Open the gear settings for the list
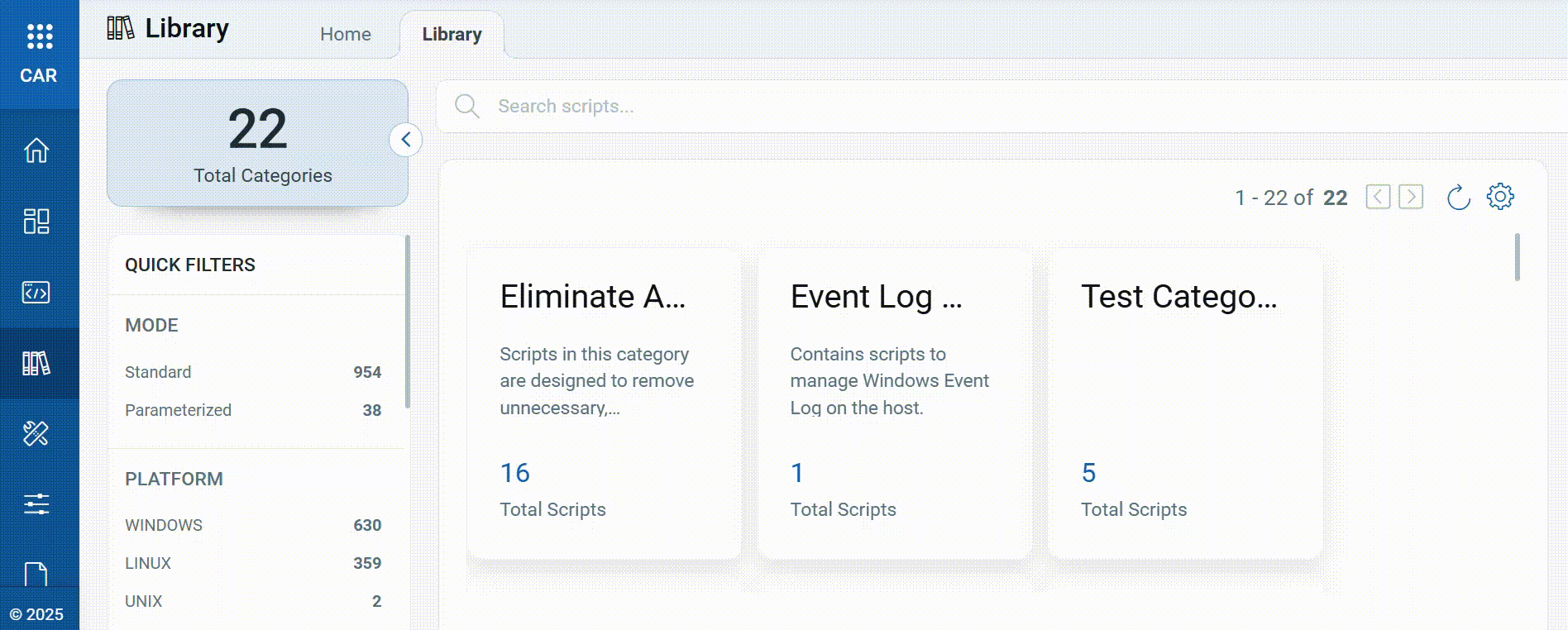This screenshot has width=1568, height=630. point(1500,197)
